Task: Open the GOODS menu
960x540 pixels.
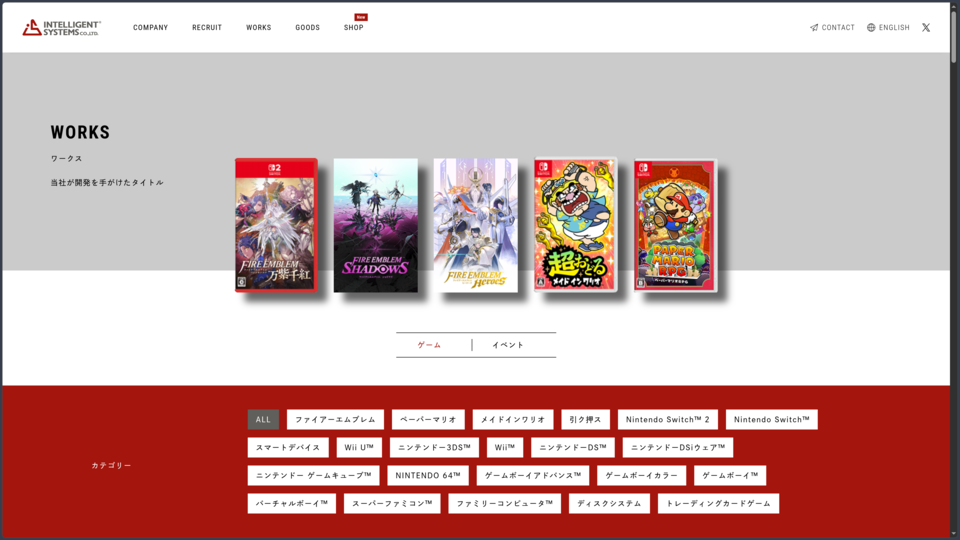Action: tap(307, 28)
